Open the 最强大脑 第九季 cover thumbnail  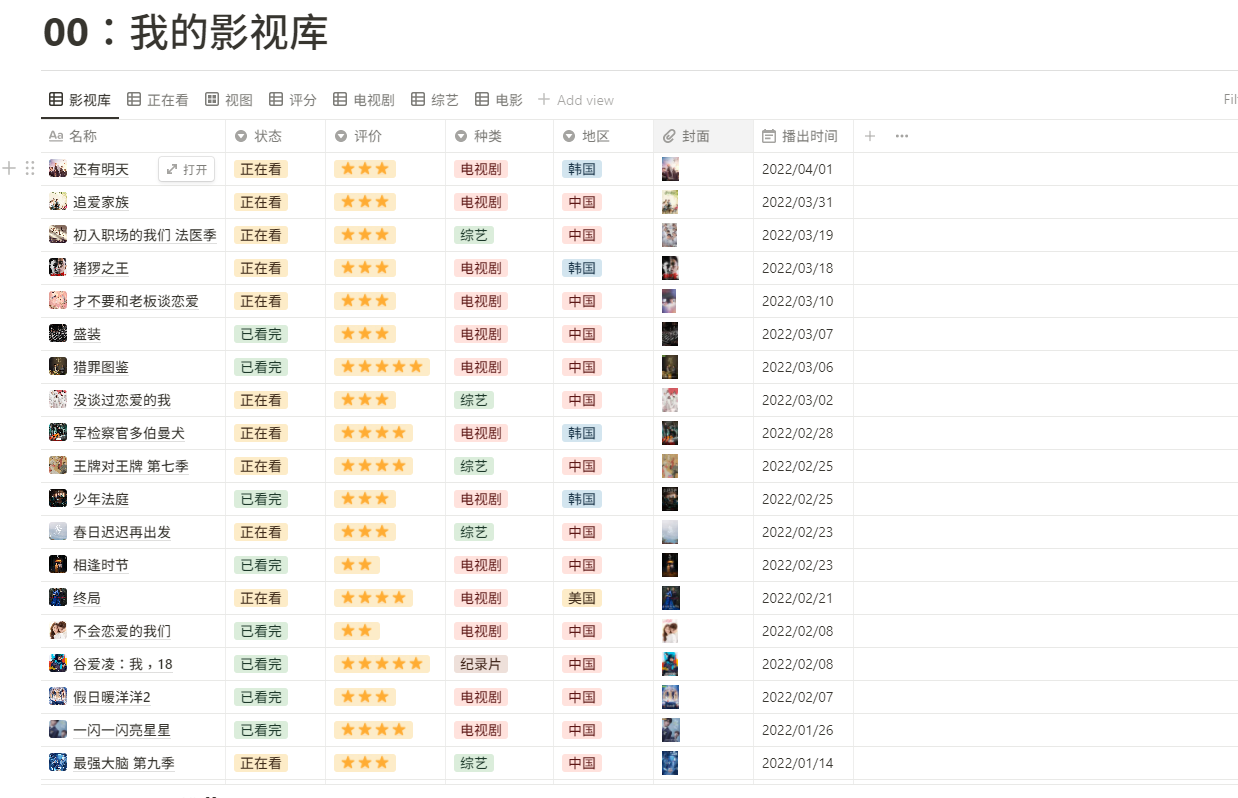coord(670,763)
